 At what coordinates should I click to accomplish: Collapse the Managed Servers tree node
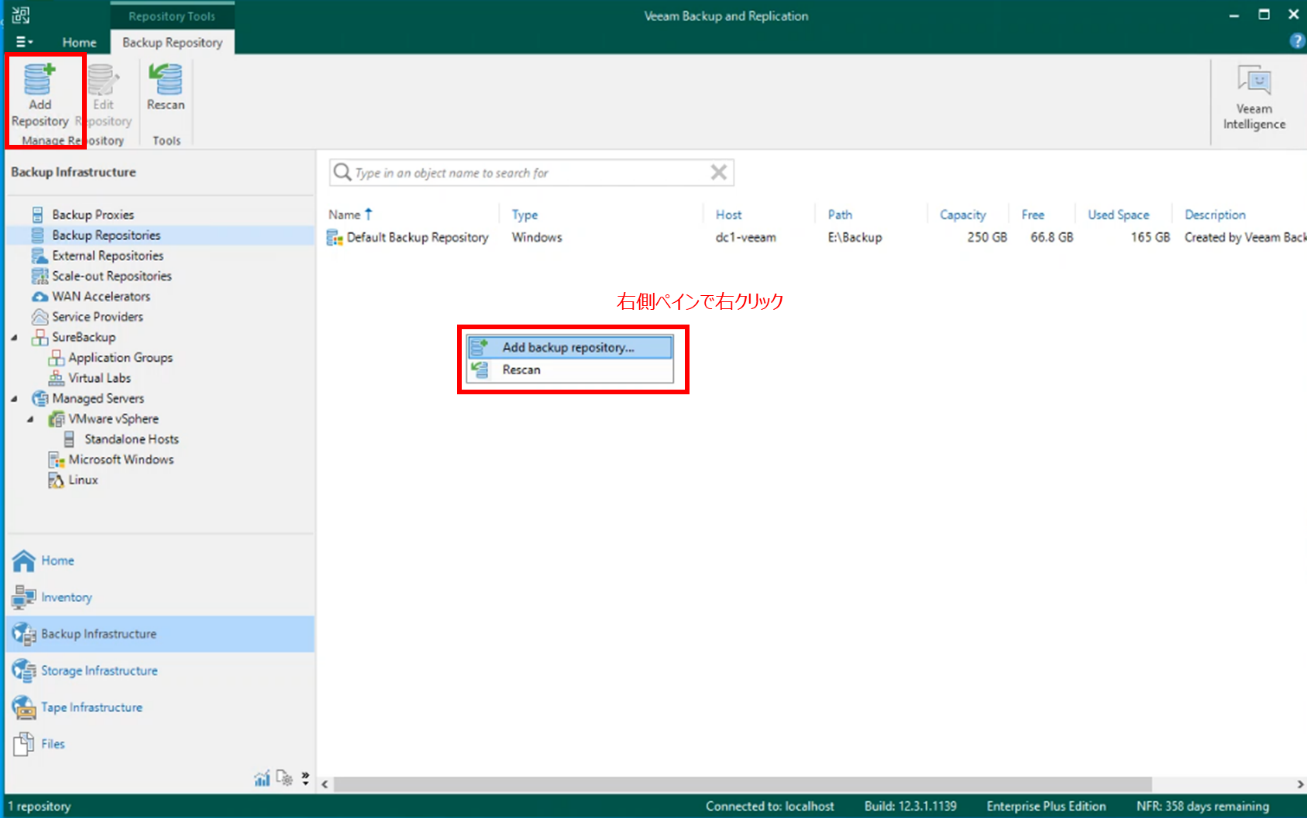[14, 399]
